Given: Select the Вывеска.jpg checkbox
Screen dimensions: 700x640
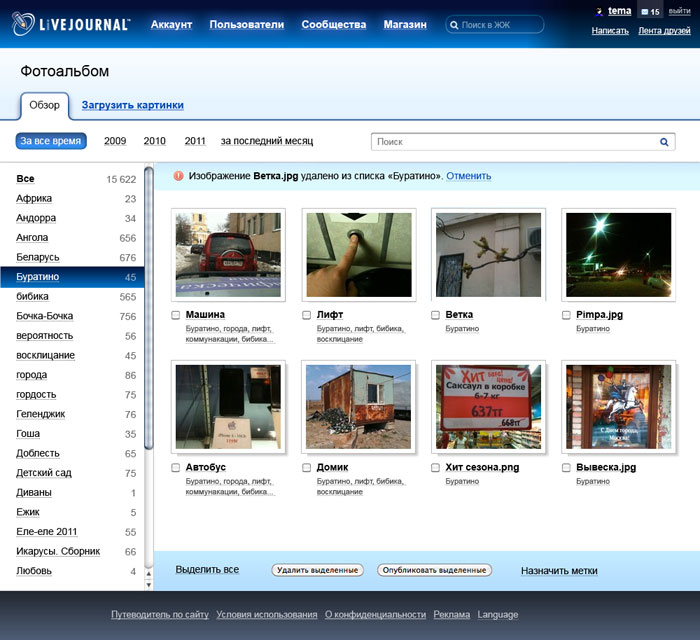Looking at the screenshot, I should (567, 467).
